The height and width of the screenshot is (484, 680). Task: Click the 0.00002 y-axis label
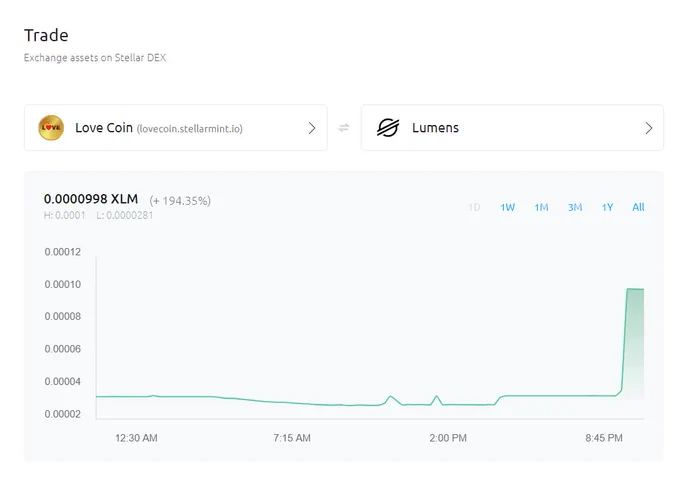click(x=62, y=414)
